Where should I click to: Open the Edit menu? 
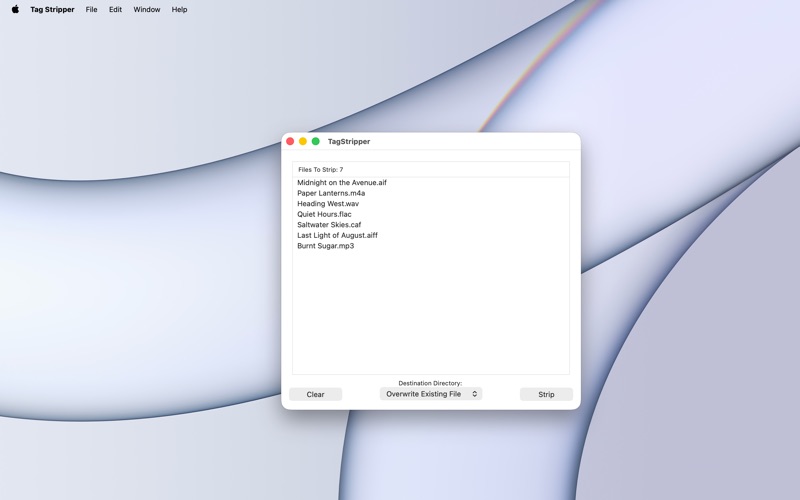click(115, 9)
